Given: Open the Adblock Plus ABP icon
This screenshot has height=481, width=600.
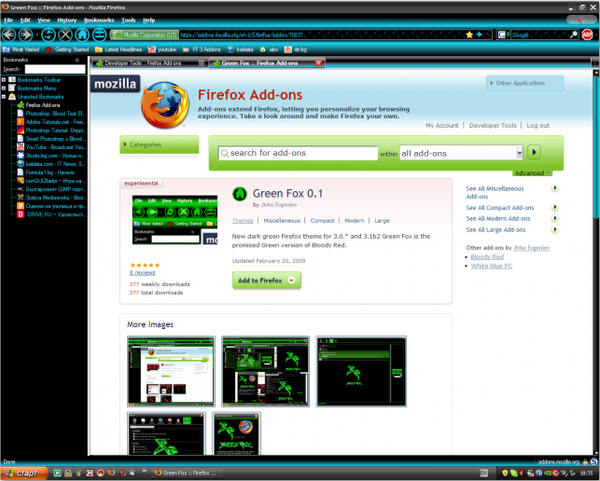Looking at the screenshot, I should click(x=587, y=35).
